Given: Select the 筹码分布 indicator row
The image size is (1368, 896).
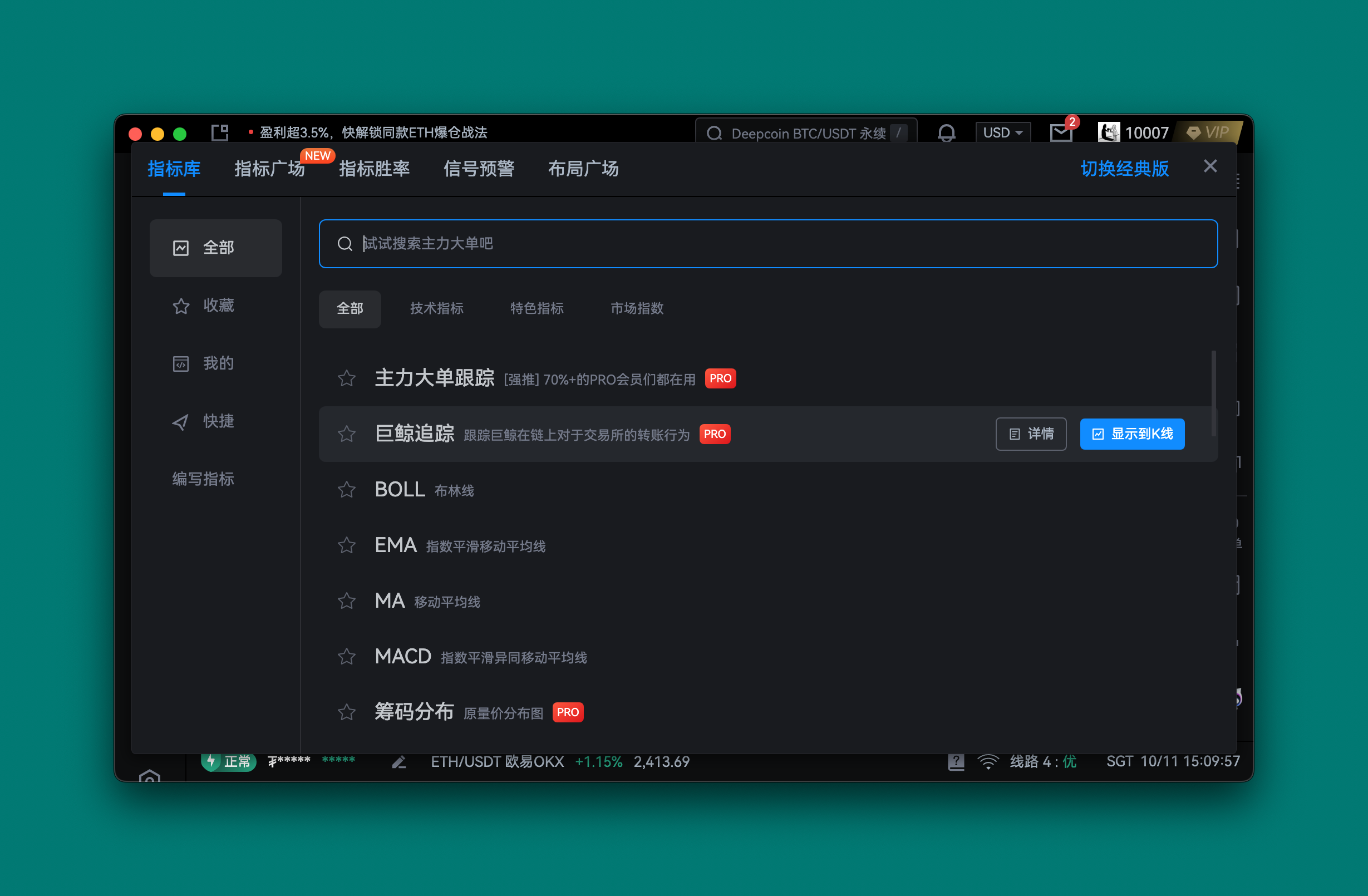Looking at the screenshot, I should [769, 713].
